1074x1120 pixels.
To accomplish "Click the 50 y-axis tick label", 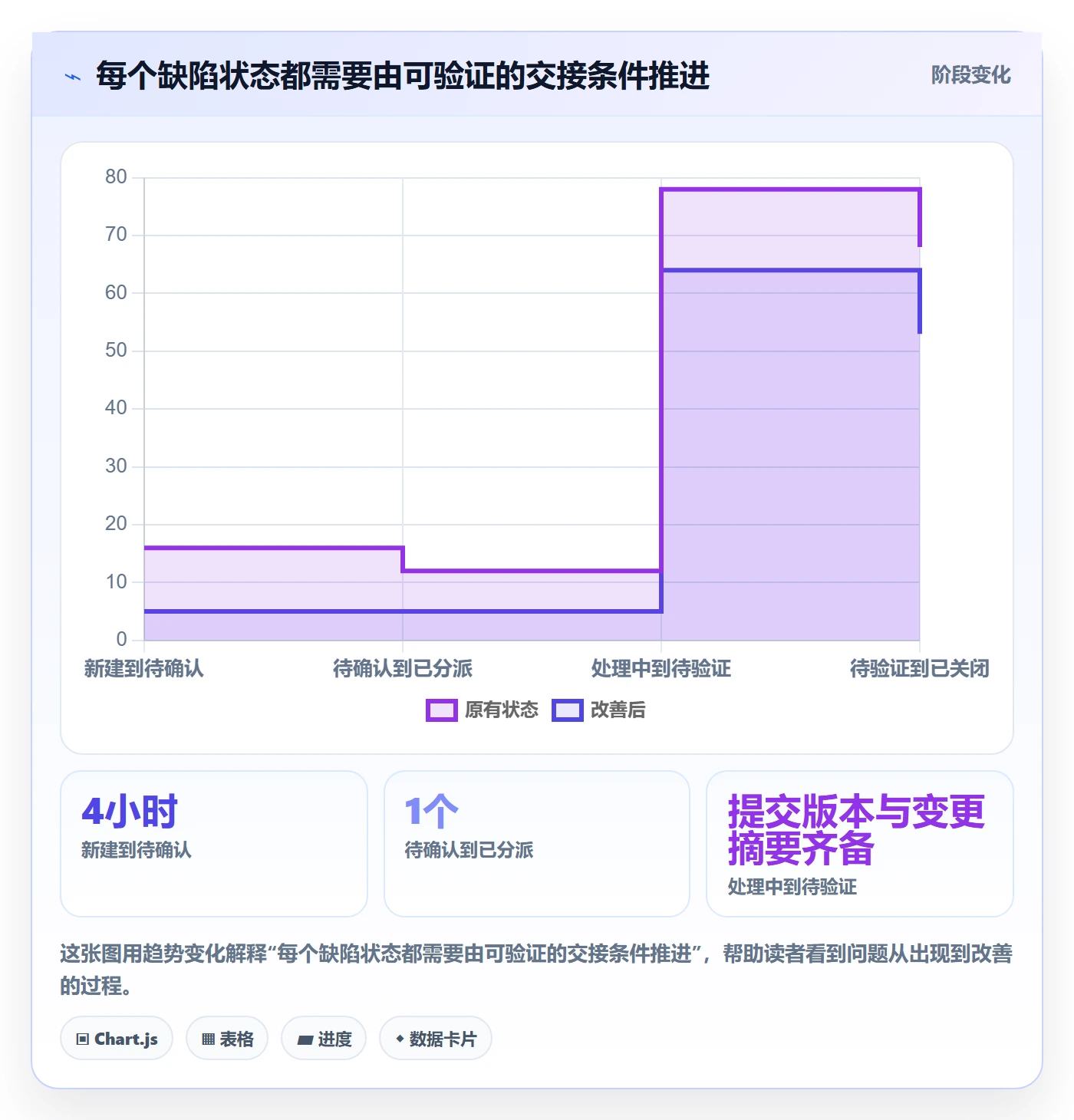I will (x=116, y=351).
